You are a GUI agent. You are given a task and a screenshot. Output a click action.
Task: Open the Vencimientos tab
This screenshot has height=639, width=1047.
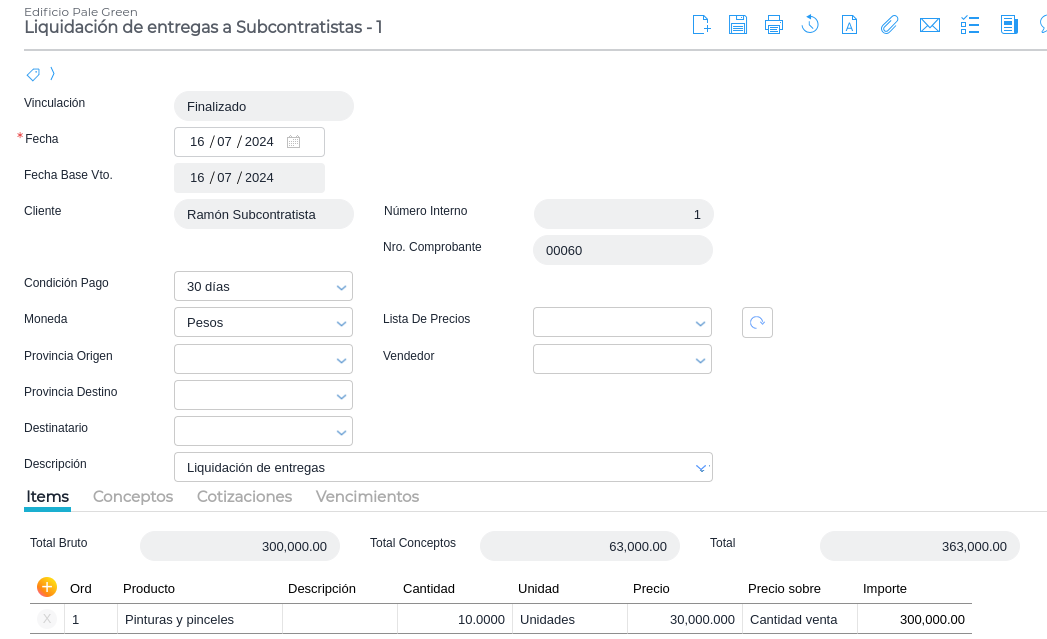(x=367, y=496)
